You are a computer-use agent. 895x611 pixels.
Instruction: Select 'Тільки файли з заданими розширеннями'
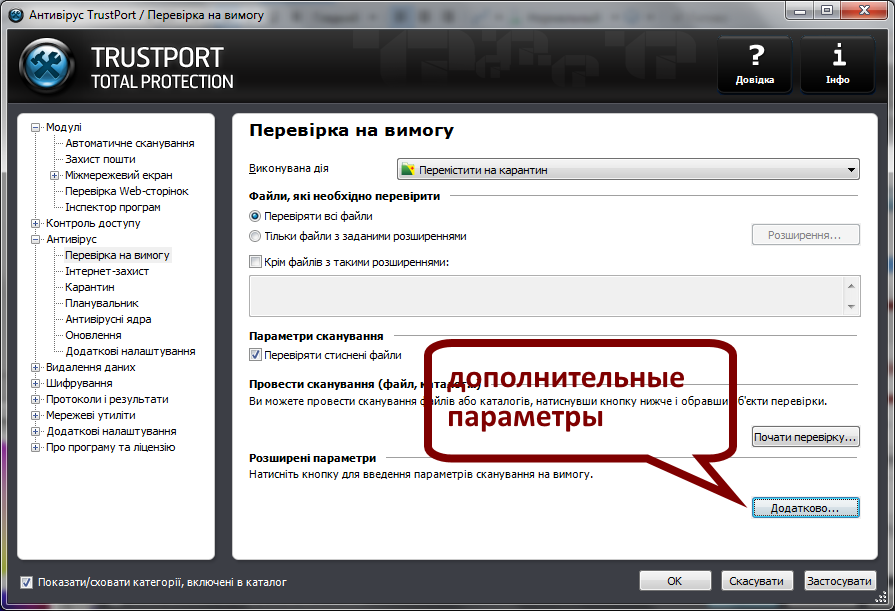[256, 236]
